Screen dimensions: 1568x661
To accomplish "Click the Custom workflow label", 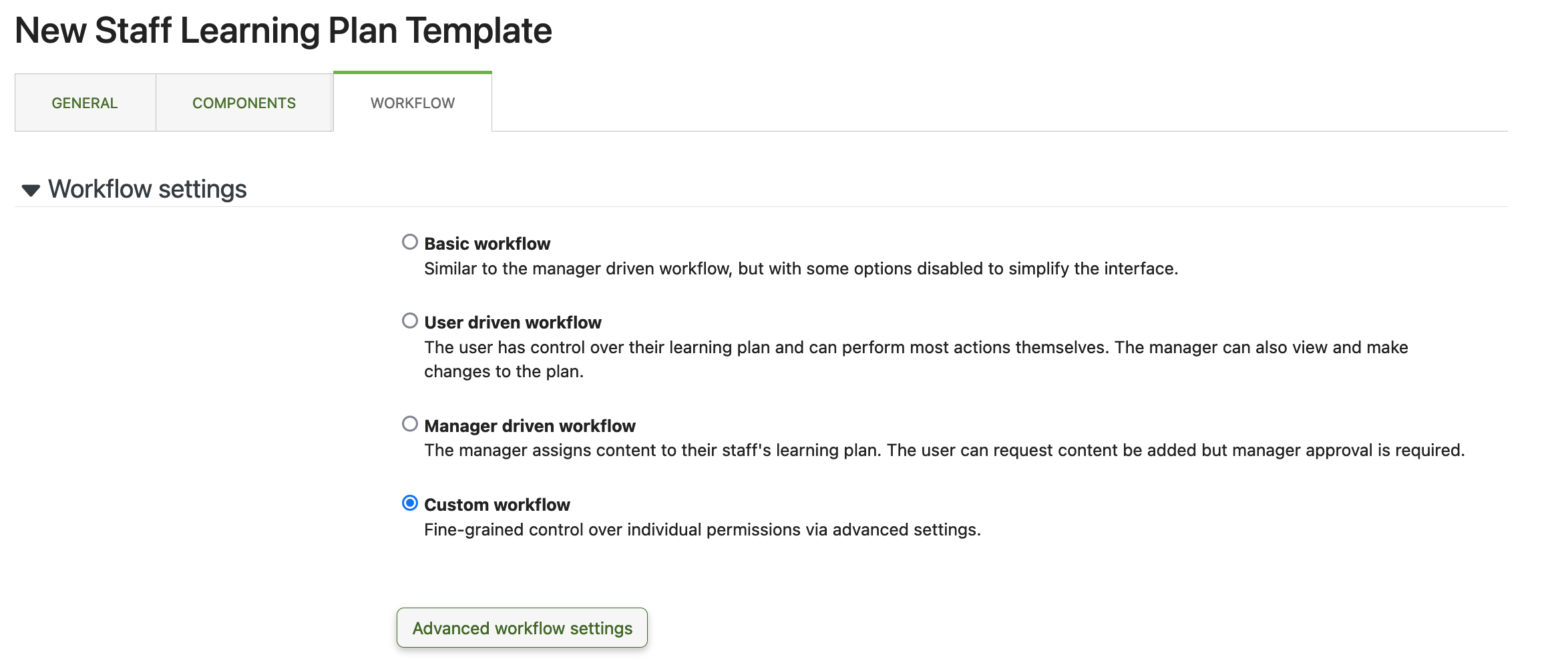I will click(x=498, y=505).
